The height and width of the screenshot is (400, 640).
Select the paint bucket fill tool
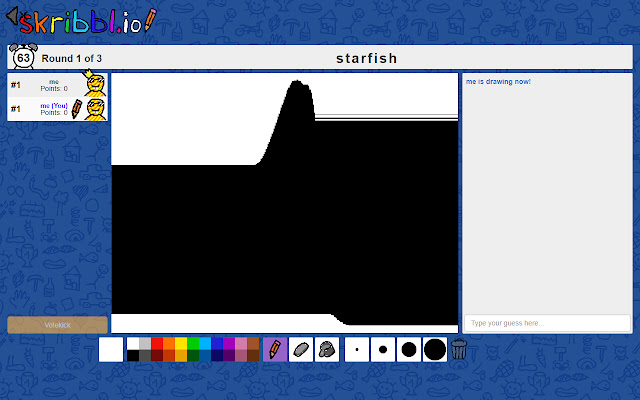click(327, 349)
